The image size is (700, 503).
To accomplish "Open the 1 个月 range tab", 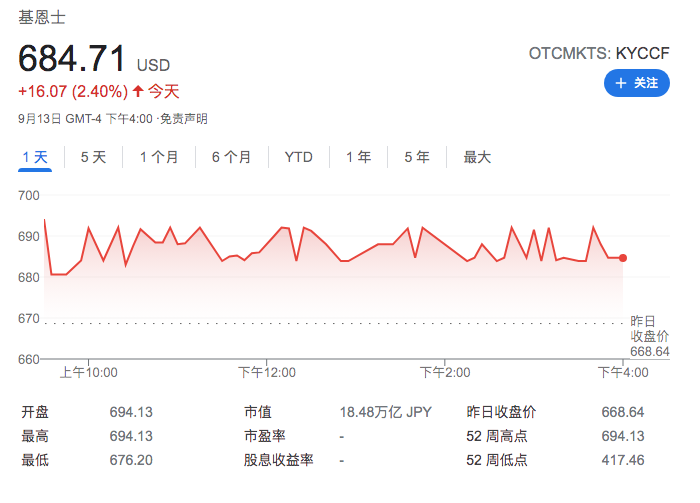I will 159,157.
